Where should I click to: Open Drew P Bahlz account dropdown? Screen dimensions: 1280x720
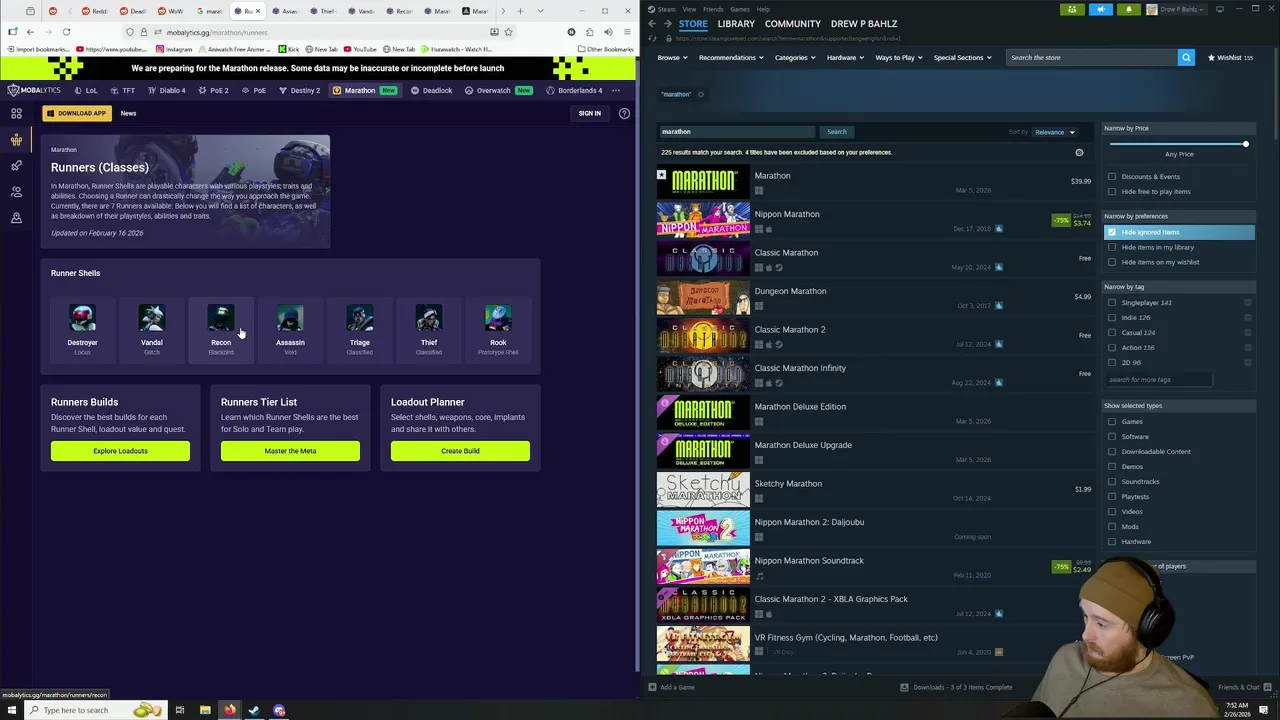point(1178,9)
